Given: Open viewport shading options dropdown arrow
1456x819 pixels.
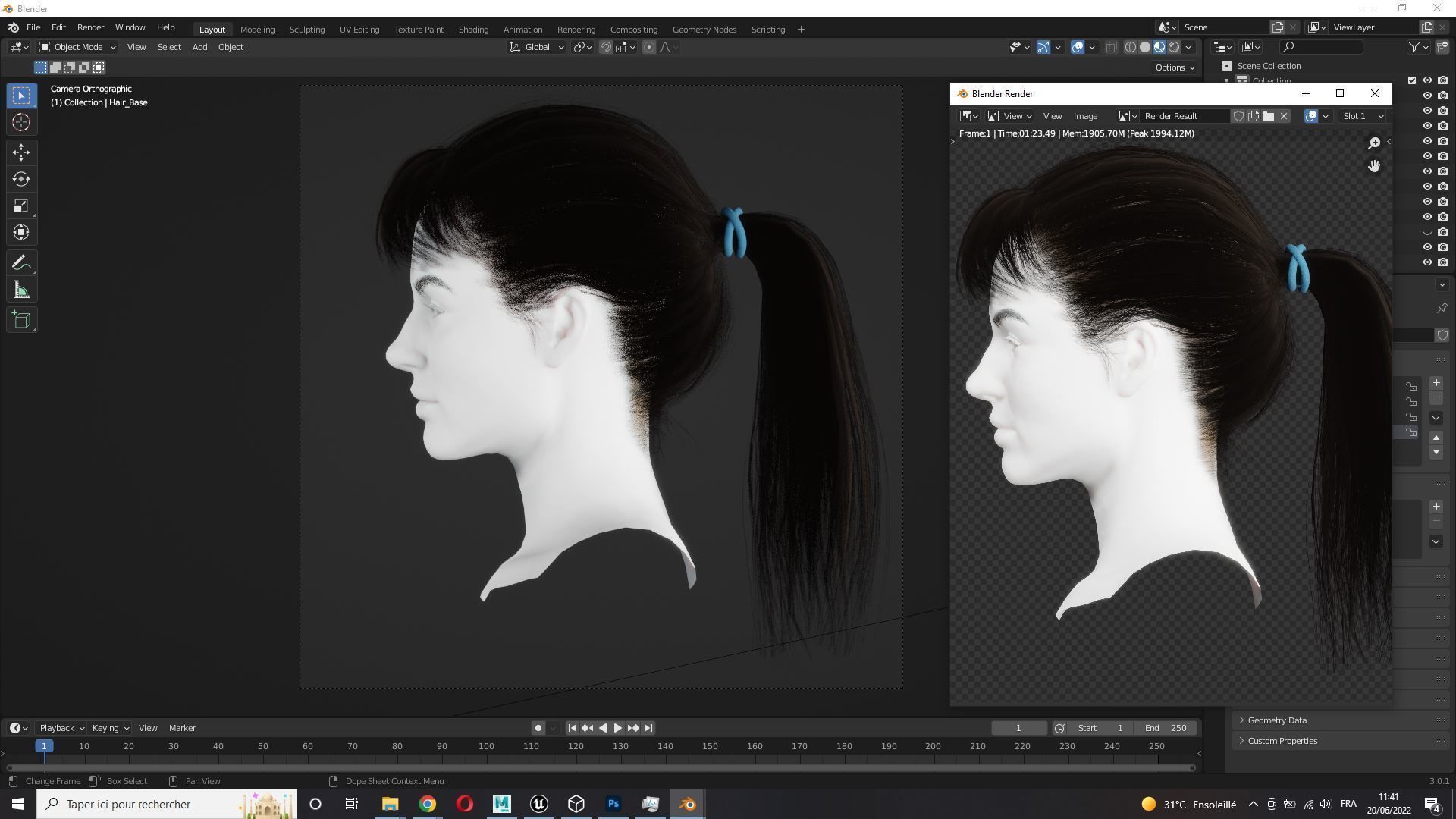Looking at the screenshot, I should (1188, 47).
